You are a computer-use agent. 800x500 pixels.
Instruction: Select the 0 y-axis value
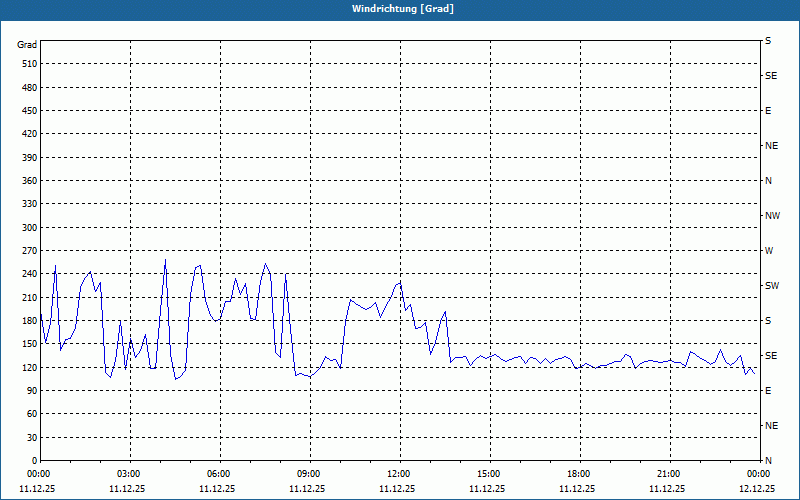[35, 461]
